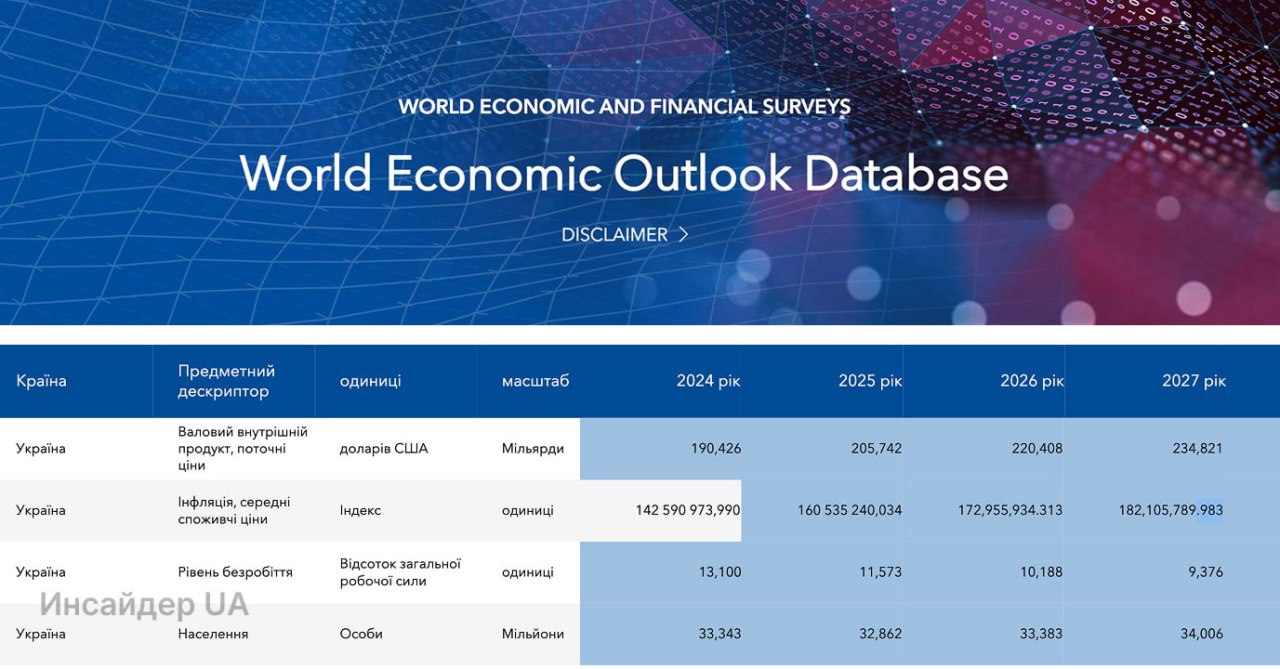1280x669 pixels.
Task: Select the World Economic and Financial Surveys heading
Action: [623, 106]
